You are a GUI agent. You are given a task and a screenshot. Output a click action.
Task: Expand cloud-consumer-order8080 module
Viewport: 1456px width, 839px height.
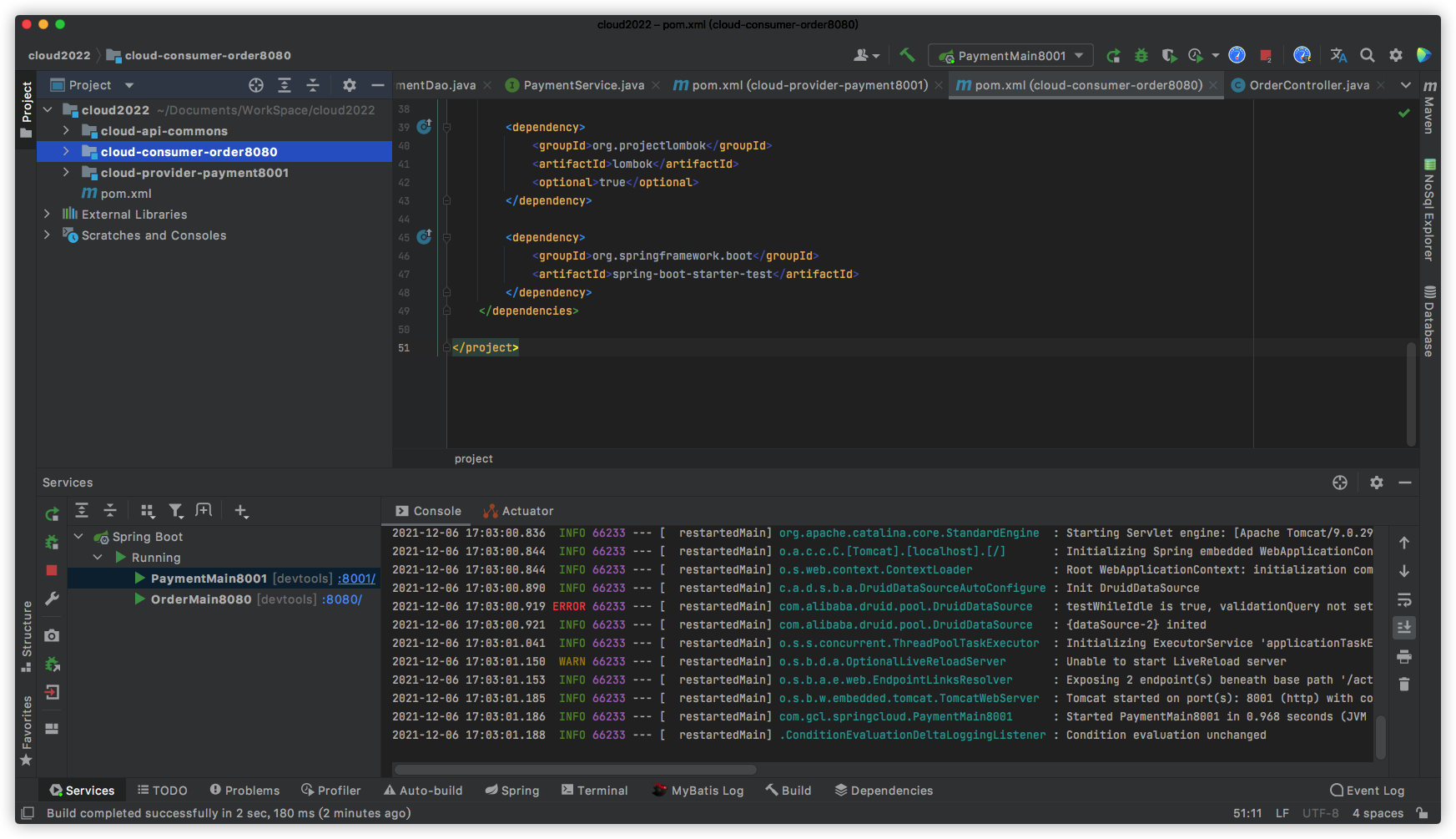66,151
